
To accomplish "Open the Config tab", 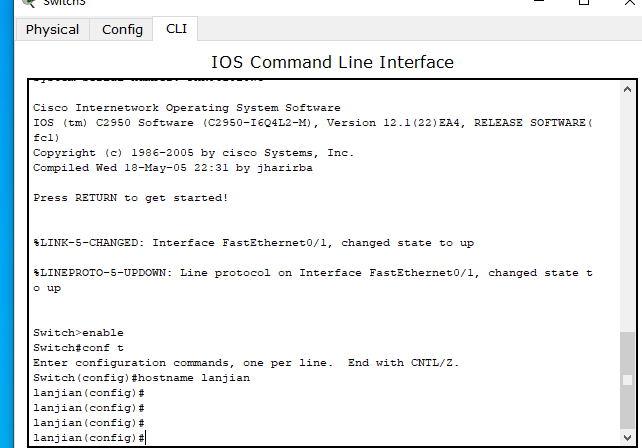I will [122, 29].
